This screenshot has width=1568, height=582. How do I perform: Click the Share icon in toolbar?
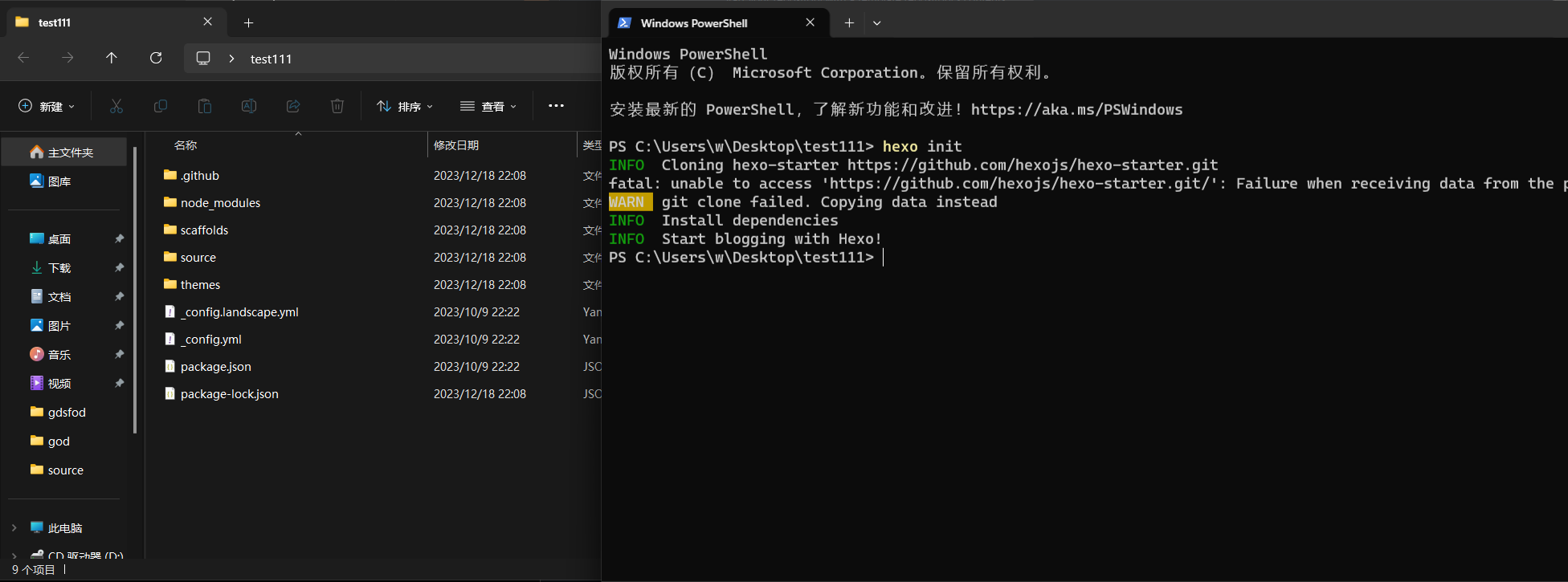pos(293,106)
